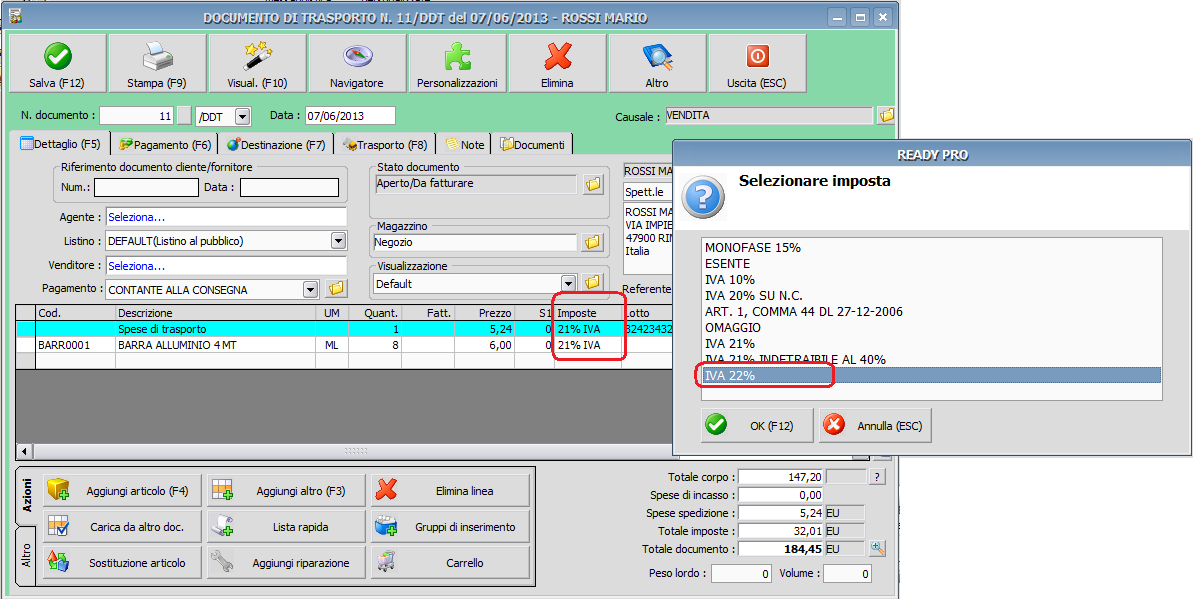Expand the Listino dropdown
1193x599 pixels.
(339, 241)
